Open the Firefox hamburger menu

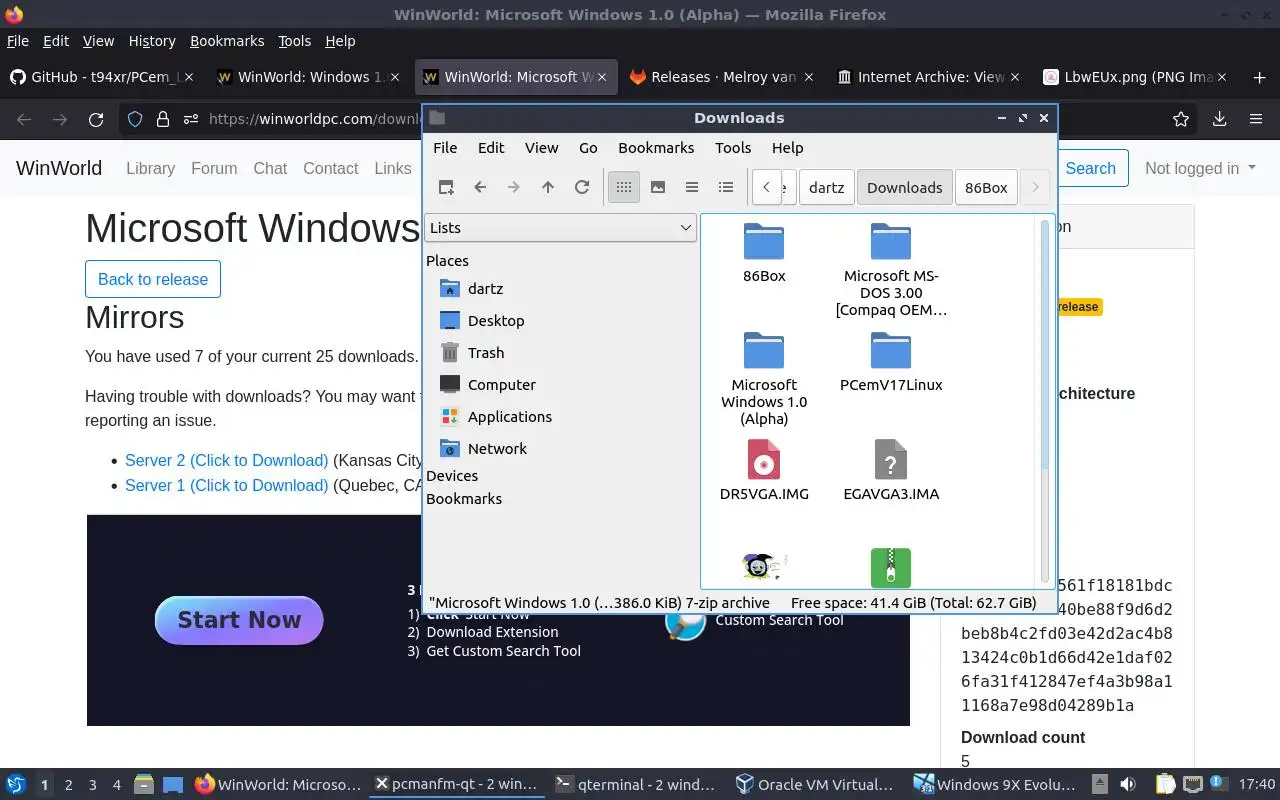(1256, 119)
